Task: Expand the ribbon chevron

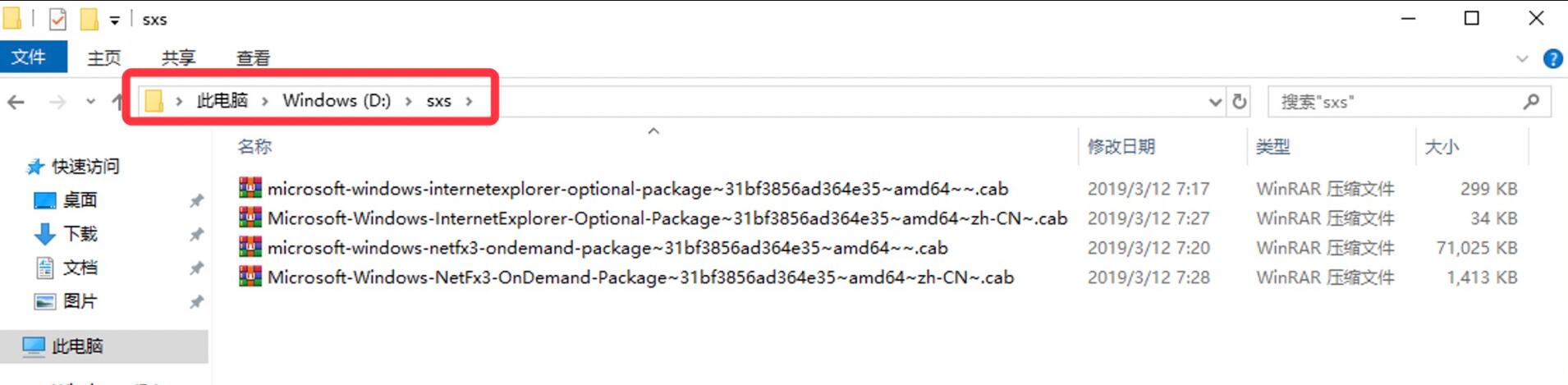Action: (x=1522, y=58)
